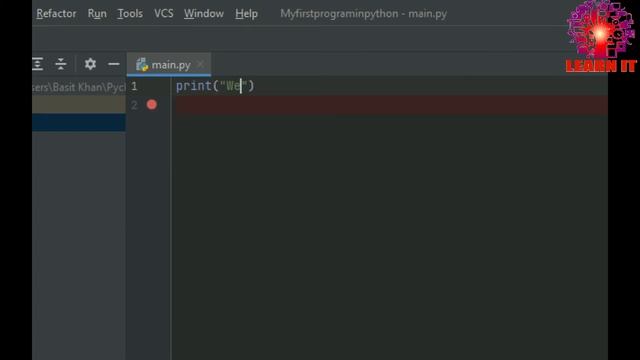Screen dimensions: 640x360
Task: Click line number 1 in the gutter
Action: click(134, 86)
